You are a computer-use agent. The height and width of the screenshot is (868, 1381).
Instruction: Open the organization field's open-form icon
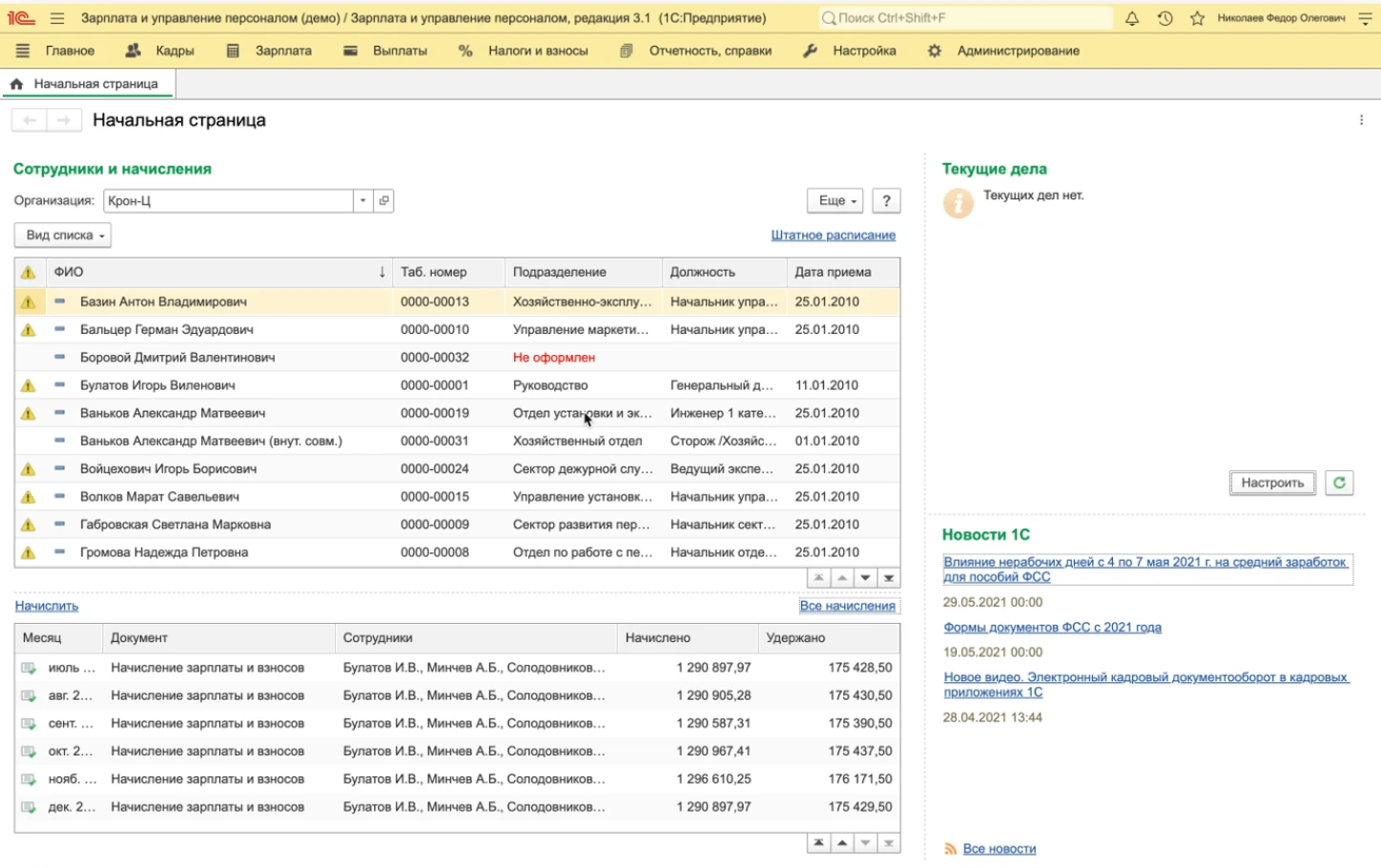coord(383,200)
